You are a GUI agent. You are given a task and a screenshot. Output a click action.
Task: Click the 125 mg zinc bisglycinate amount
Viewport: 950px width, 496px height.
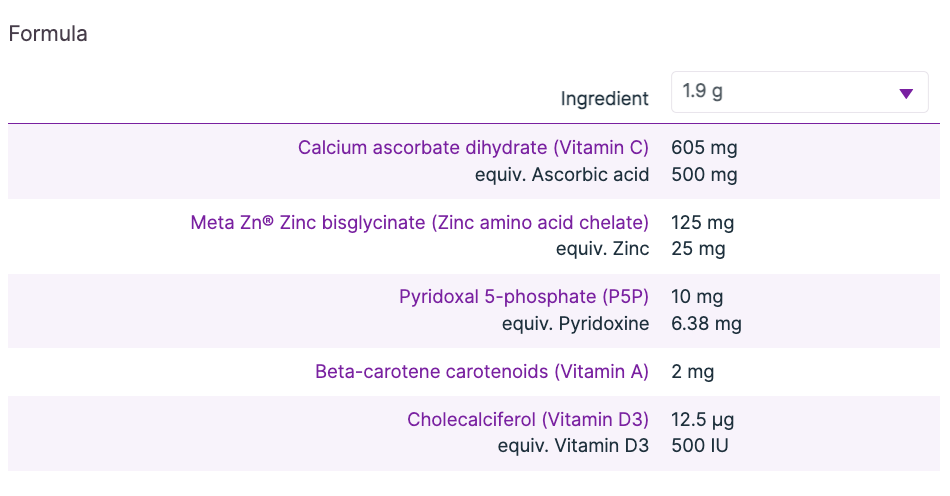(x=702, y=222)
